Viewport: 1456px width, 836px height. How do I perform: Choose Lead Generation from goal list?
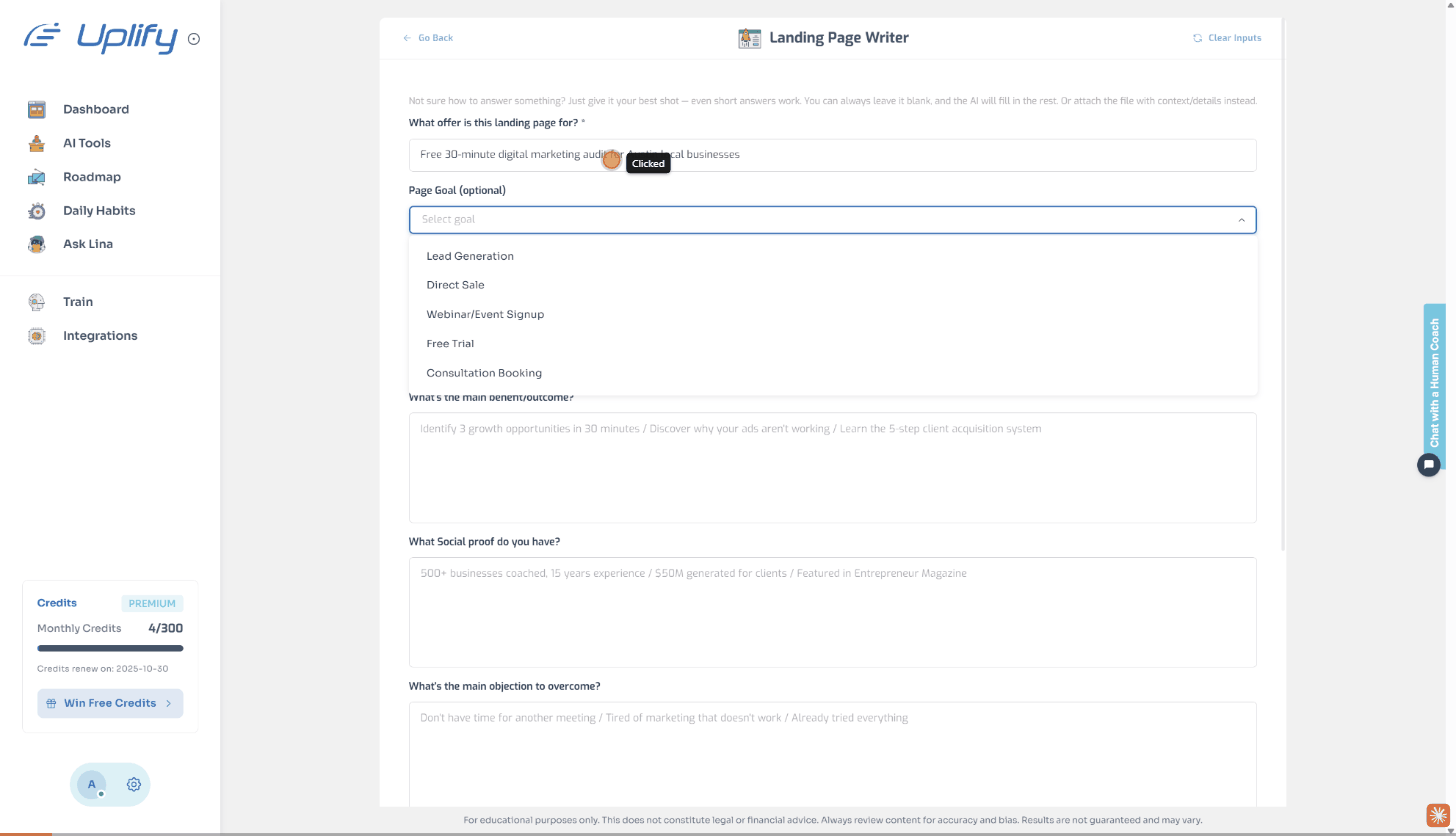[x=470, y=256]
